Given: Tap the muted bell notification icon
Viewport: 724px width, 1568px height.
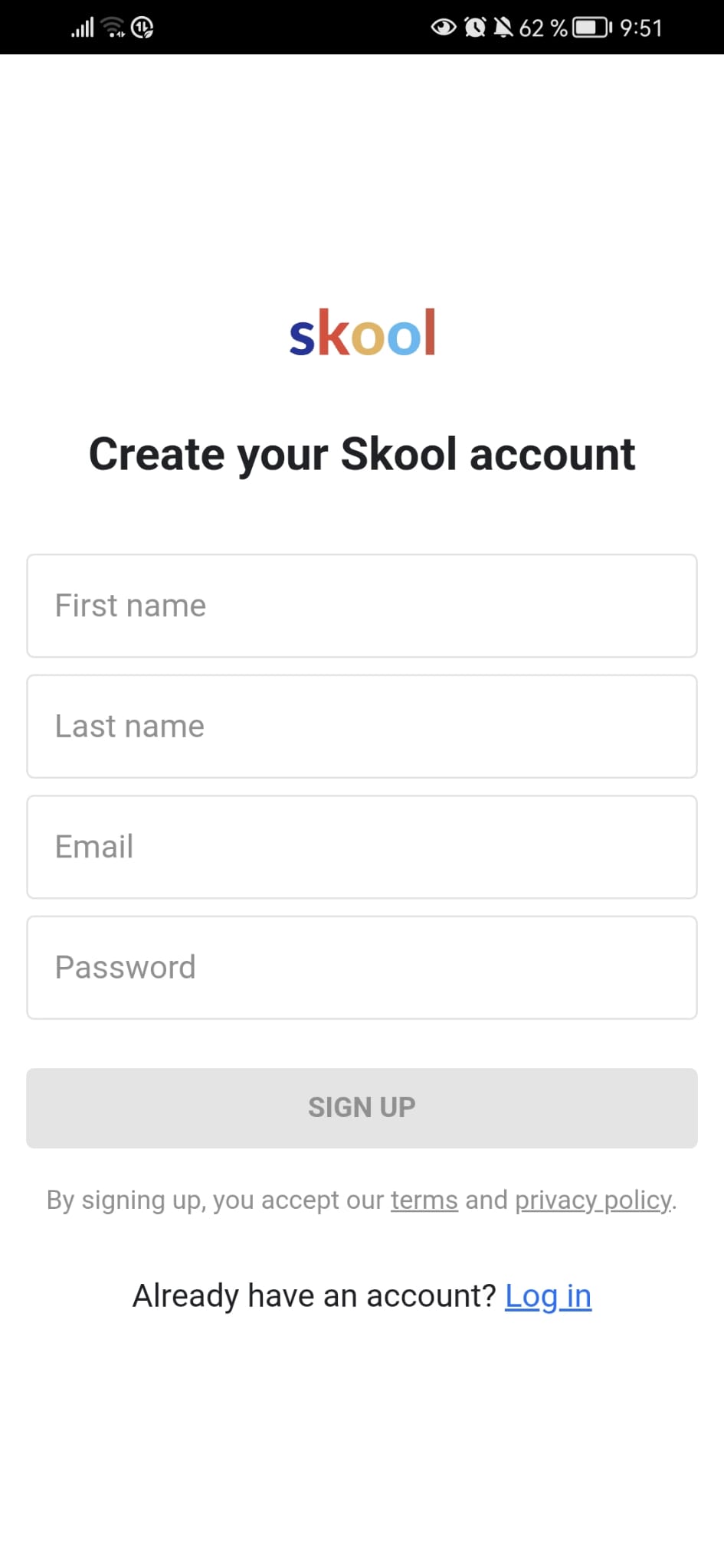Looking at the screenshot, I should 503,28.
